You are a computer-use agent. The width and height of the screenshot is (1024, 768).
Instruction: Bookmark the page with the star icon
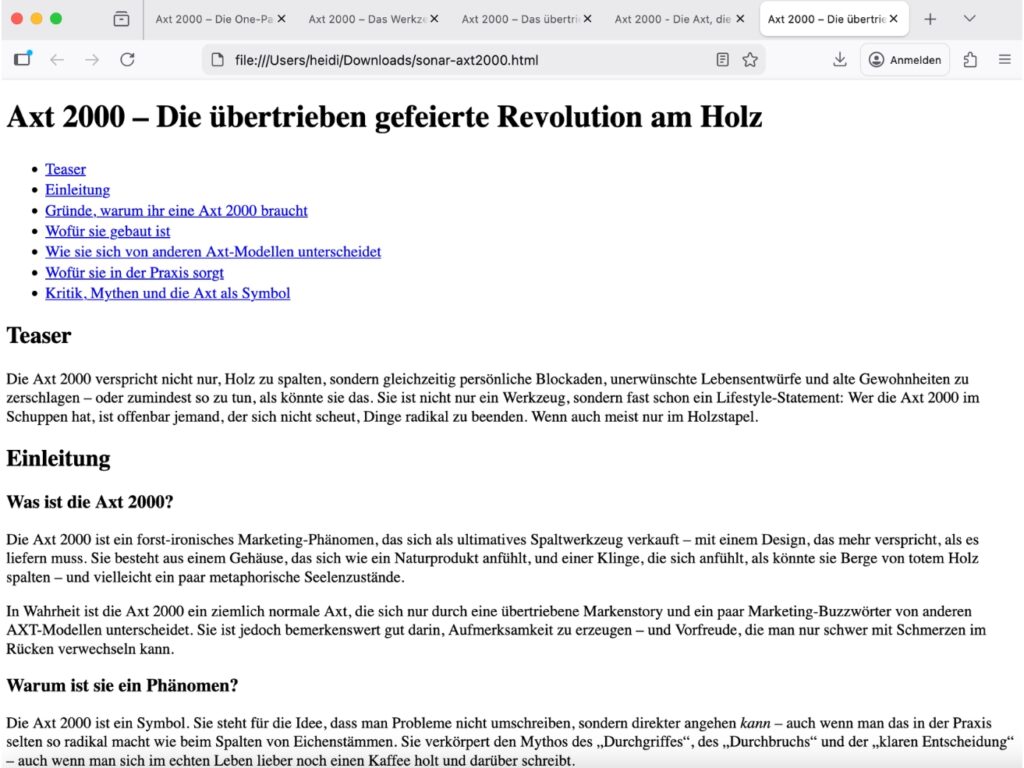point(749,59)
